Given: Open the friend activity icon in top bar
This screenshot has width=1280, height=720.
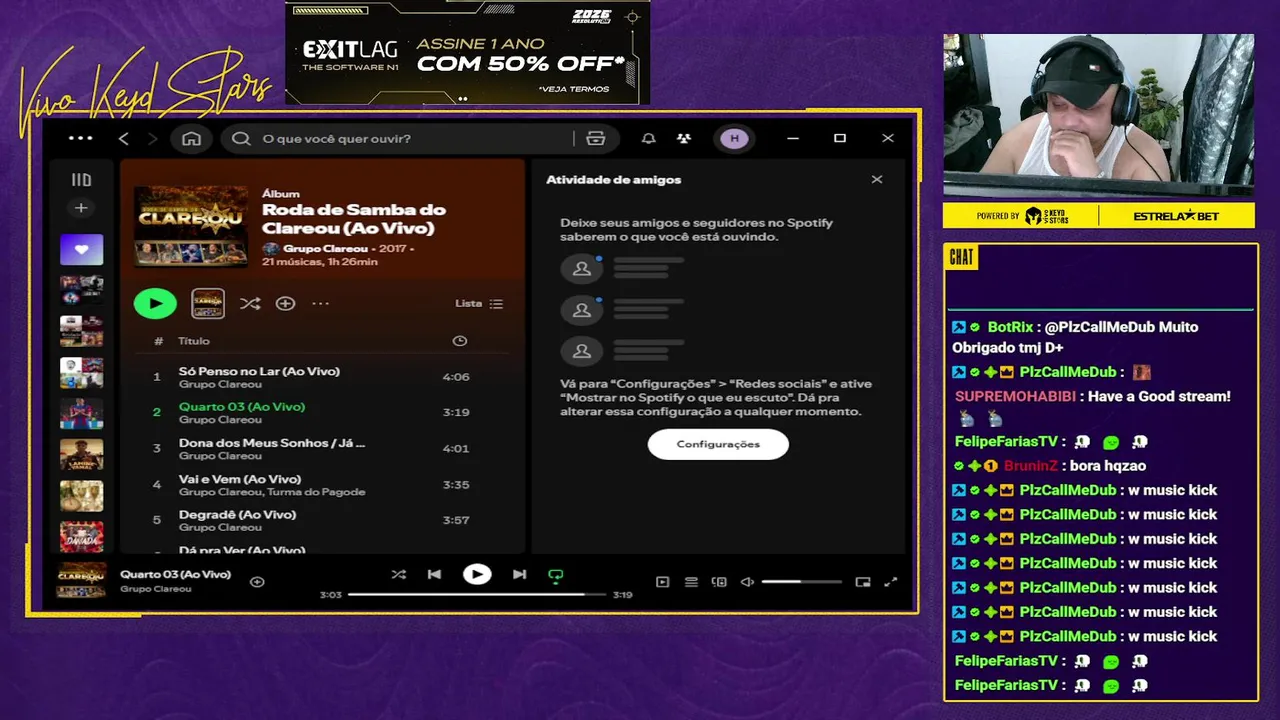Looking at the screenshot, I should coord(683,139).
